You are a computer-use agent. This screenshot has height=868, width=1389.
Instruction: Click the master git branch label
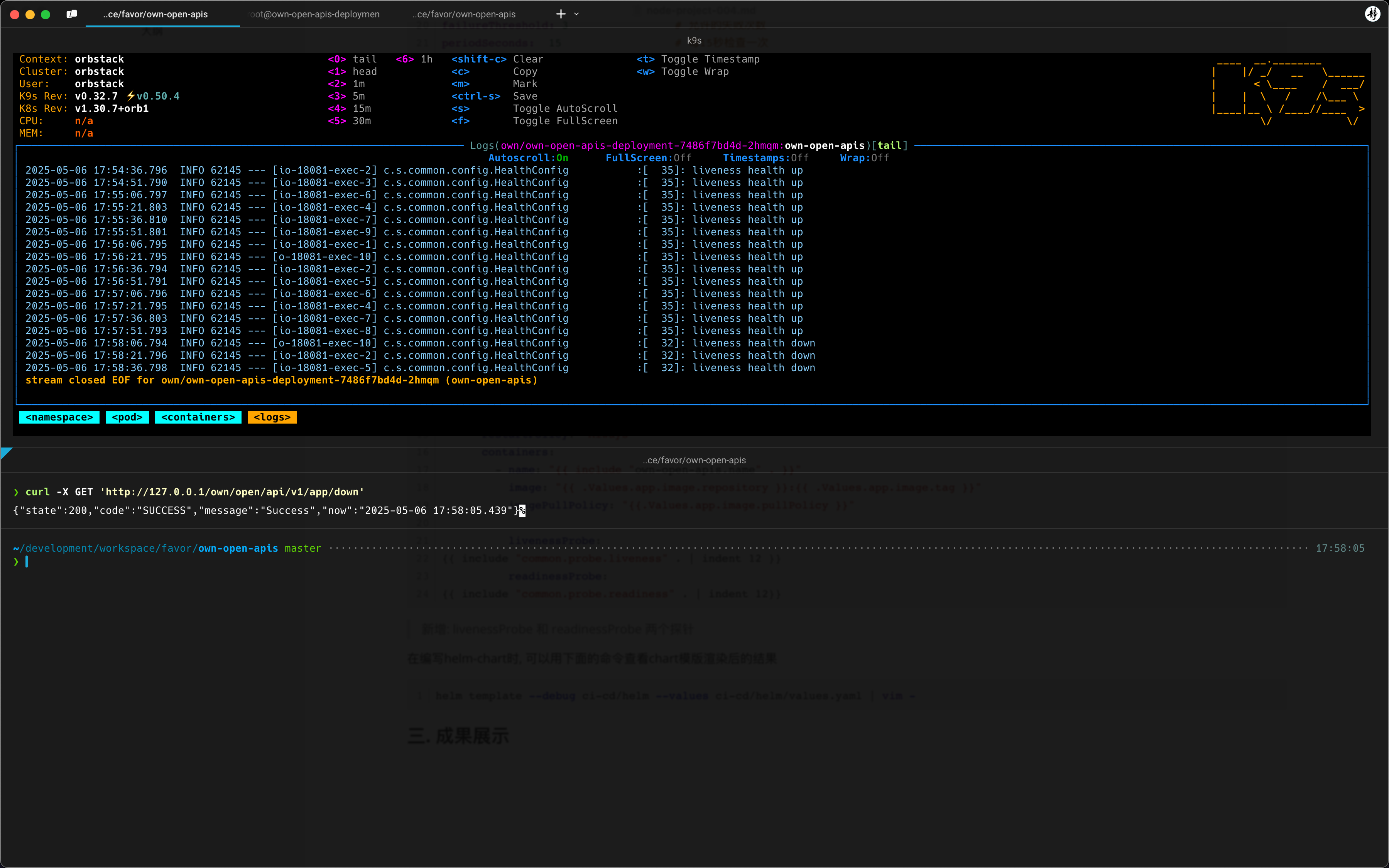point(303,548)
